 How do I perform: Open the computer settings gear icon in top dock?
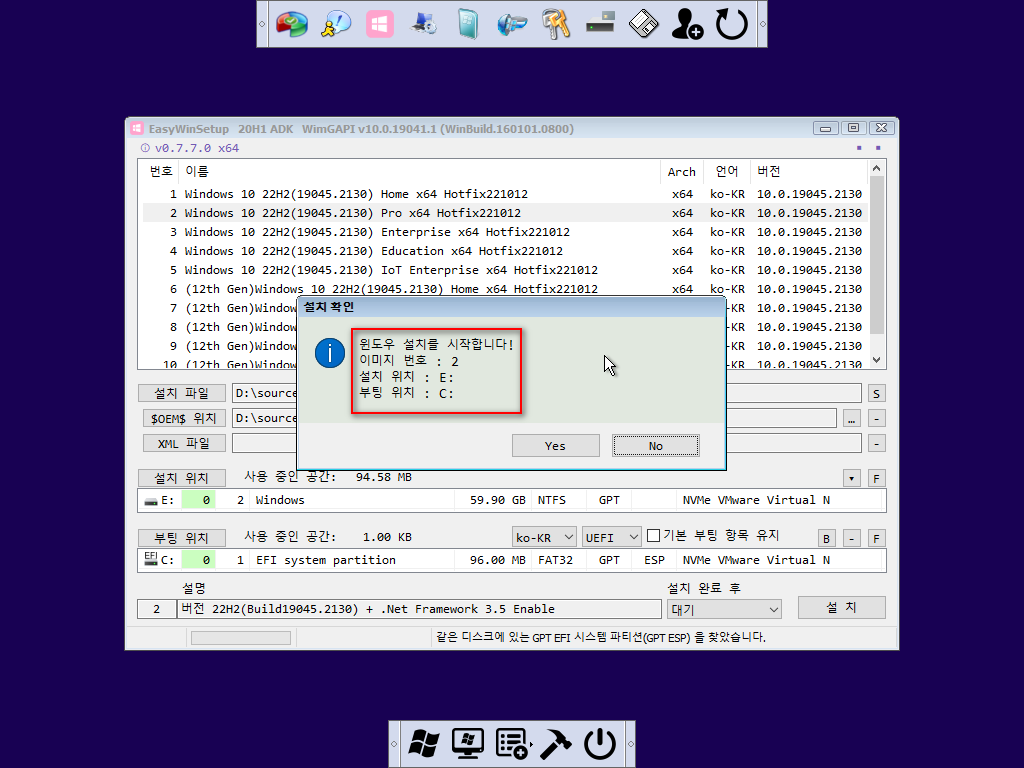[x=424, y=24]
